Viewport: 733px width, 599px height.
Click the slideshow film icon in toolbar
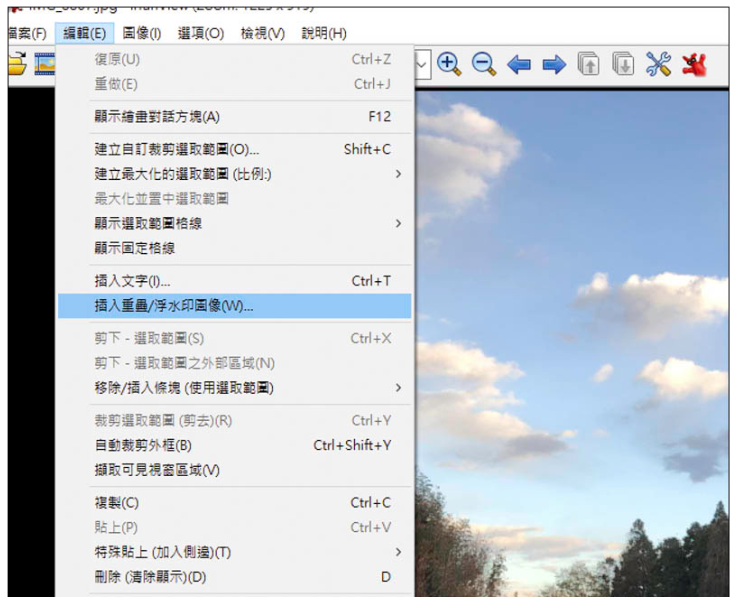pyautogui.click(x=44, y=64)
